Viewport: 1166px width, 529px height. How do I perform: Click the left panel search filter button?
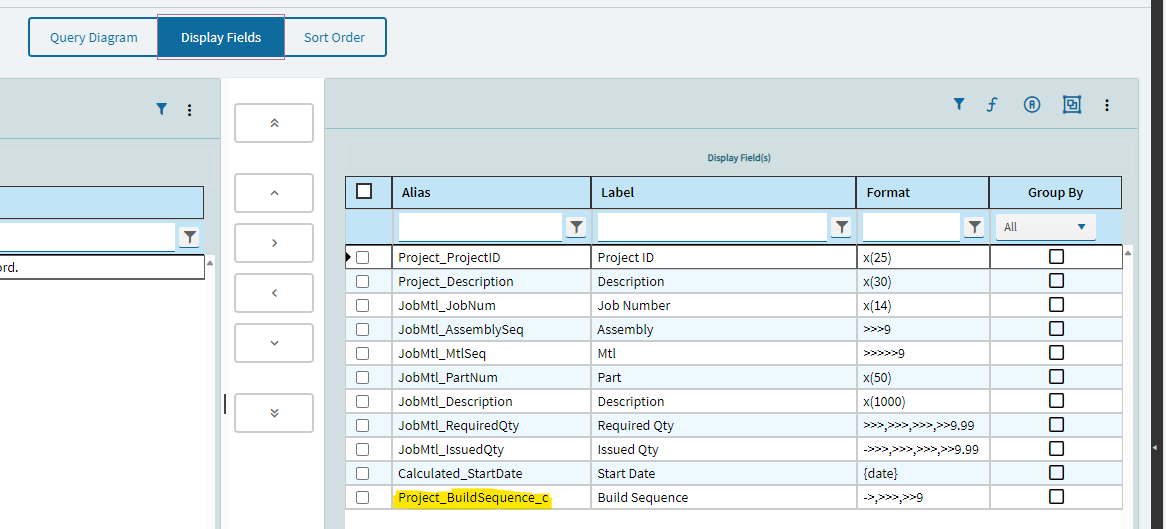pos(190,237)
